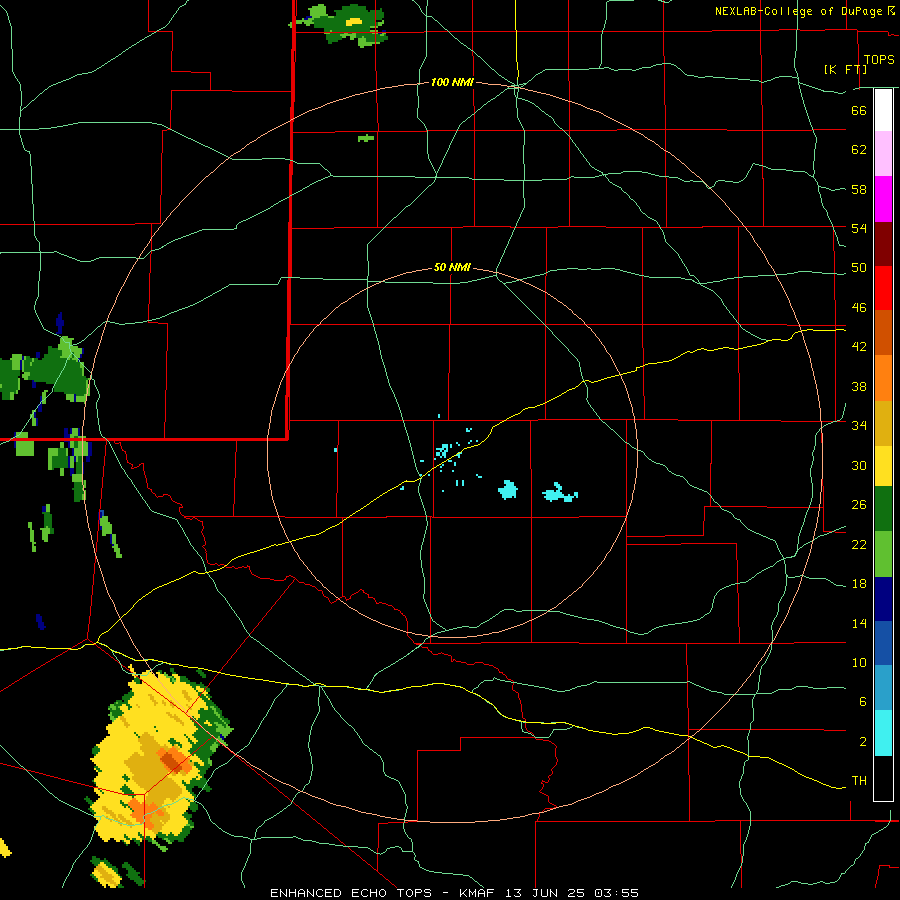Click the TH legend label
This screenshot has height=900, width=900.
(x=859, y=781)
